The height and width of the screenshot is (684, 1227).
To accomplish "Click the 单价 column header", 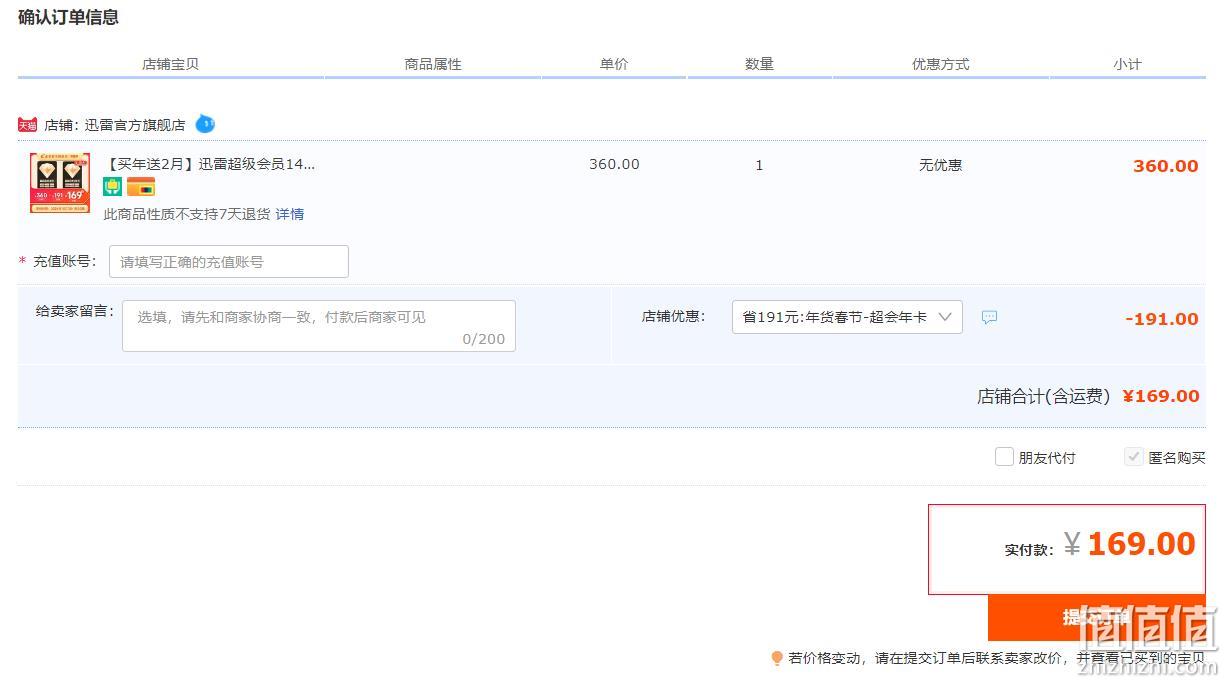I will click(614, 64).
